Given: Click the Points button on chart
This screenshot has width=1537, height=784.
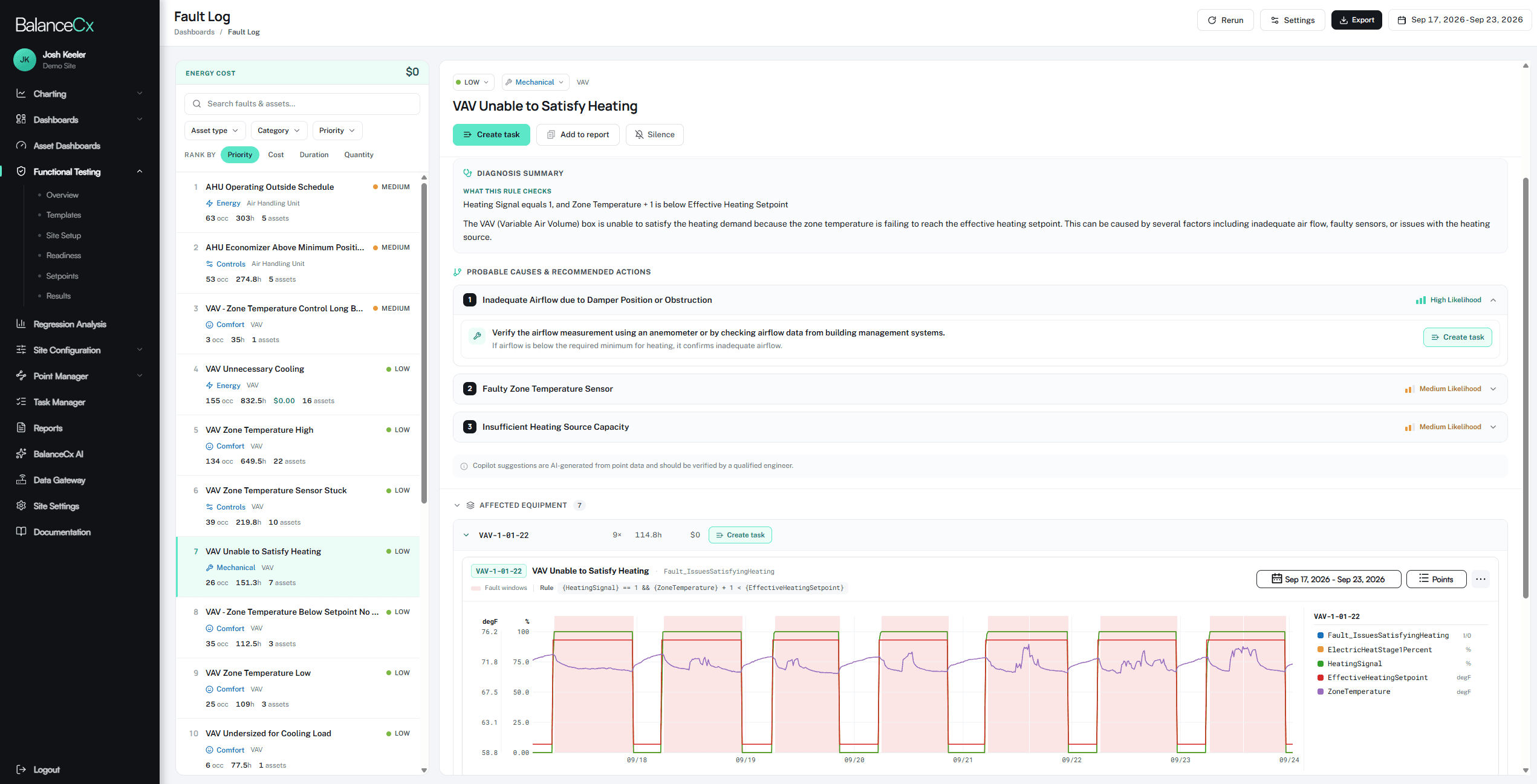Looking at the screenshot, I should [1436, 579].
